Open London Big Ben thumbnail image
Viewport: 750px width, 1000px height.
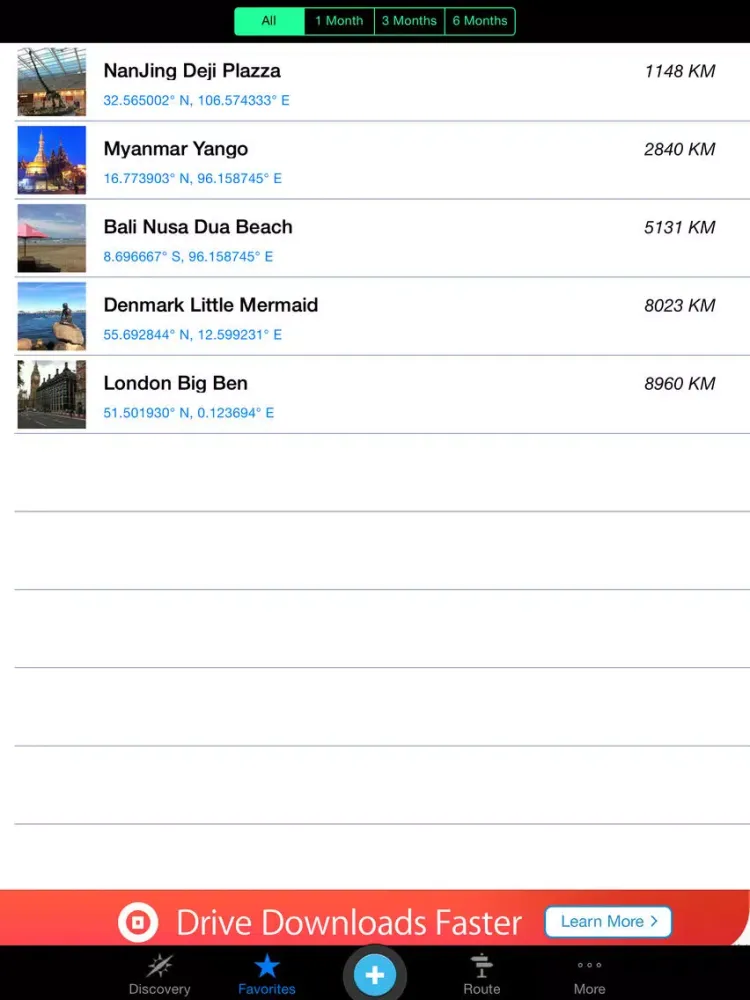[52, 394]
